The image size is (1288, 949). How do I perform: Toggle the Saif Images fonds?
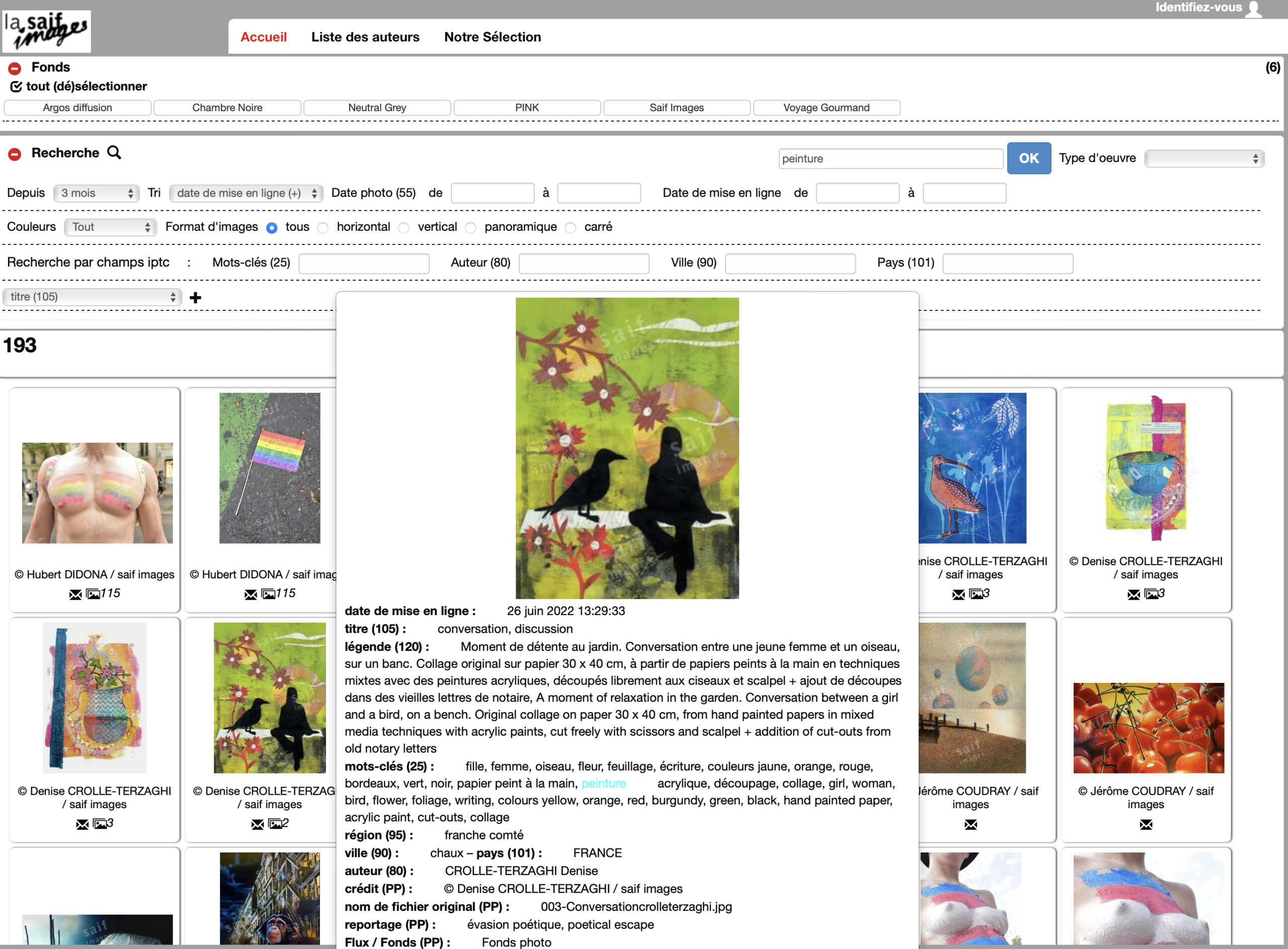tap(677, 108)
